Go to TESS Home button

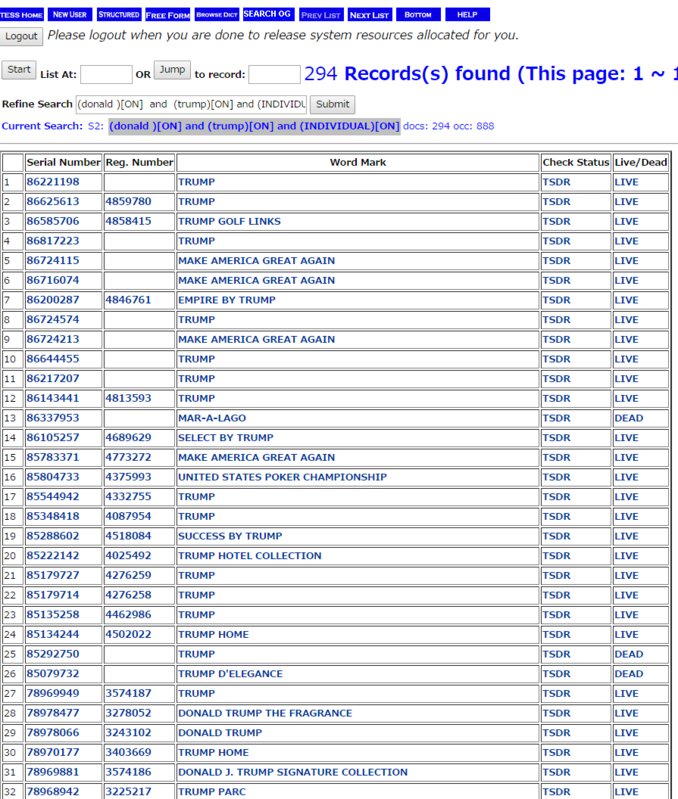click(x=21, y=15)
